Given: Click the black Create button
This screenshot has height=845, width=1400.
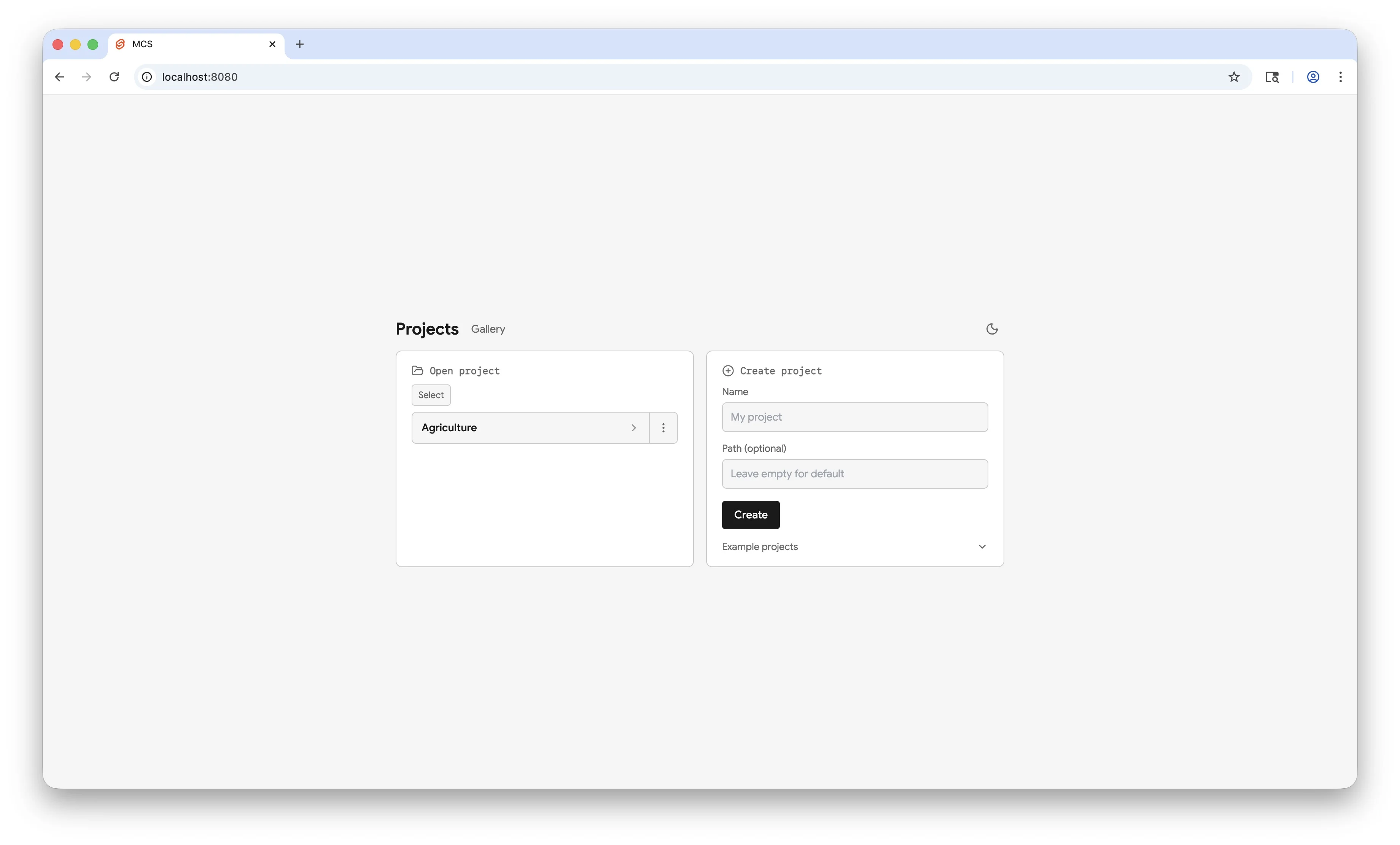Looking at the screenshot, I should click(751, 515).
